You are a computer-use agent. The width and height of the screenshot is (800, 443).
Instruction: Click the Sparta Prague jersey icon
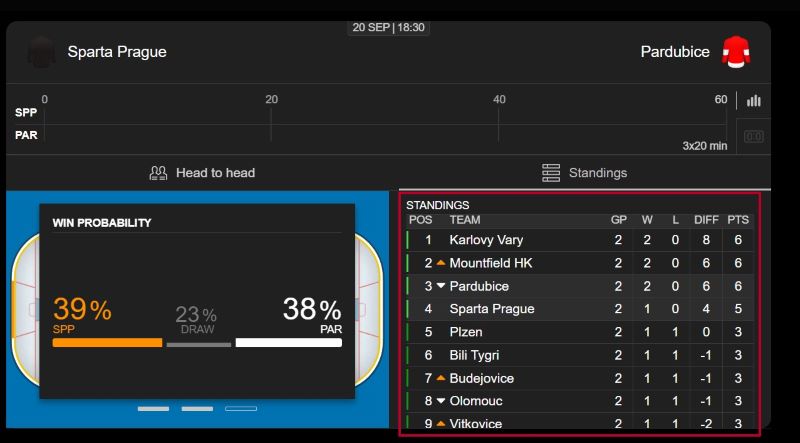click(x=41, y=51)
